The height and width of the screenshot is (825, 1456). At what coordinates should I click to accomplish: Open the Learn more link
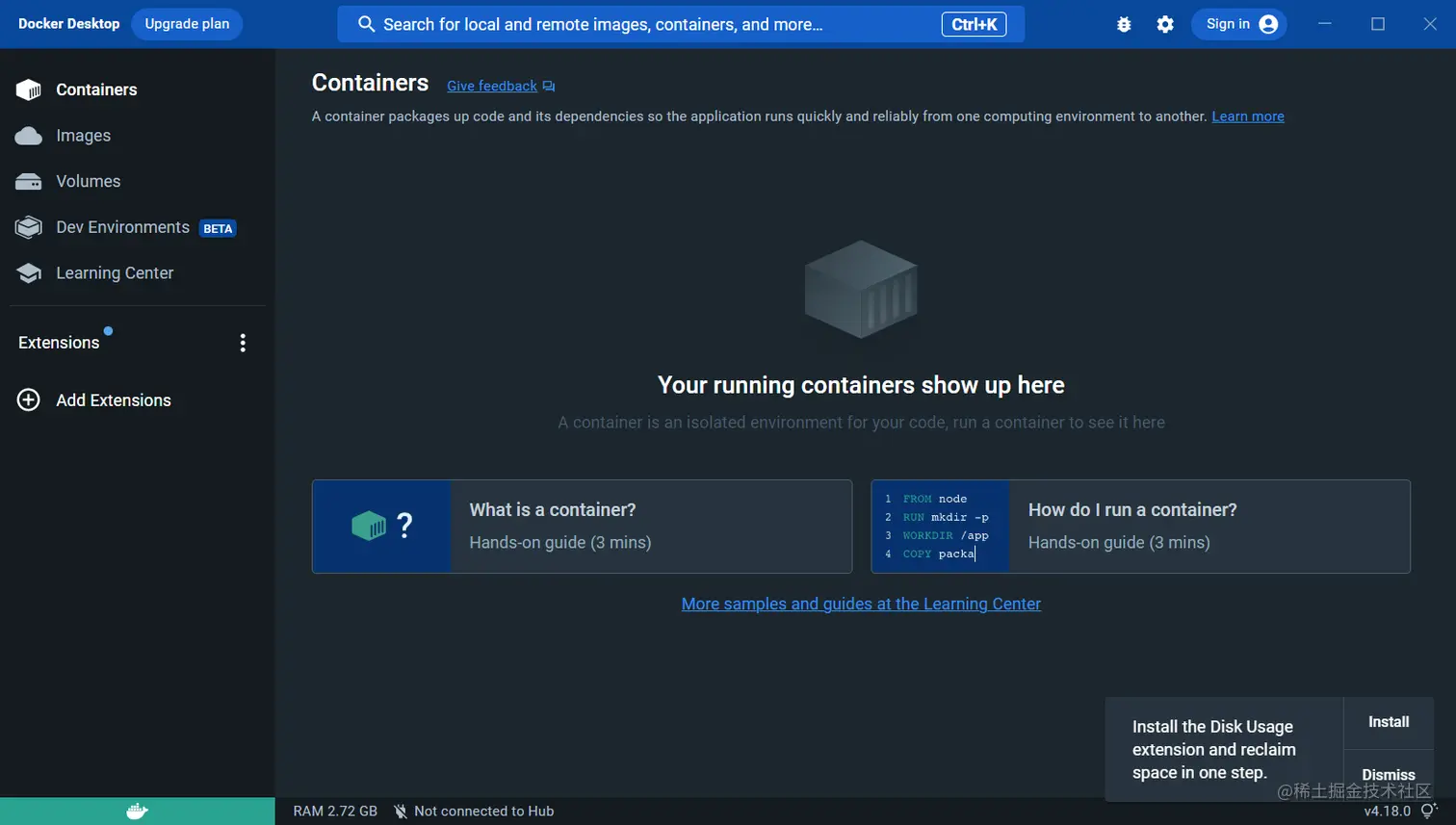[1248, 116]
